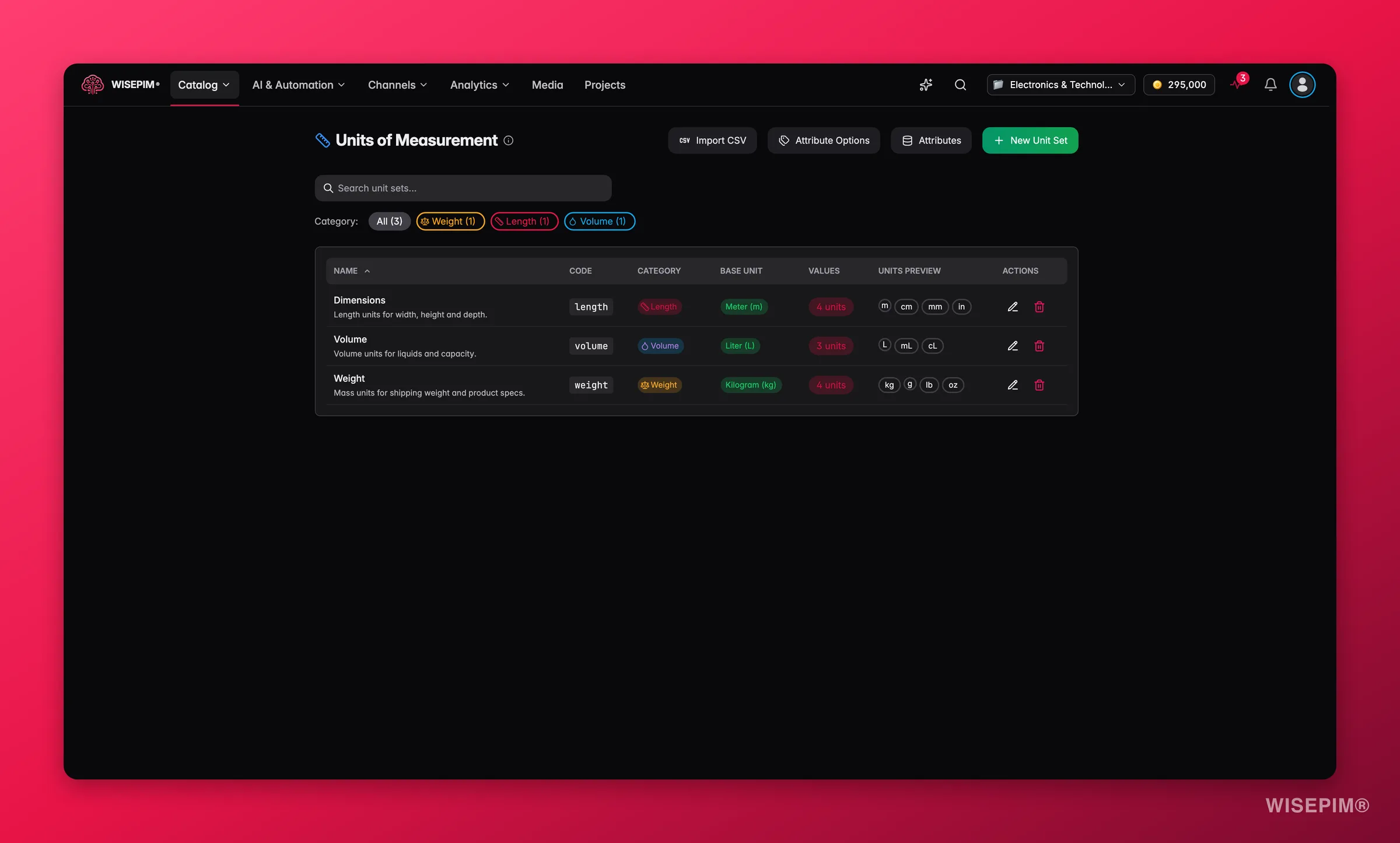Image resolution: width=1400 pixels, height=843 pixels.
Task: Edit the Dimensions unit set
Action: [1013, 307]
